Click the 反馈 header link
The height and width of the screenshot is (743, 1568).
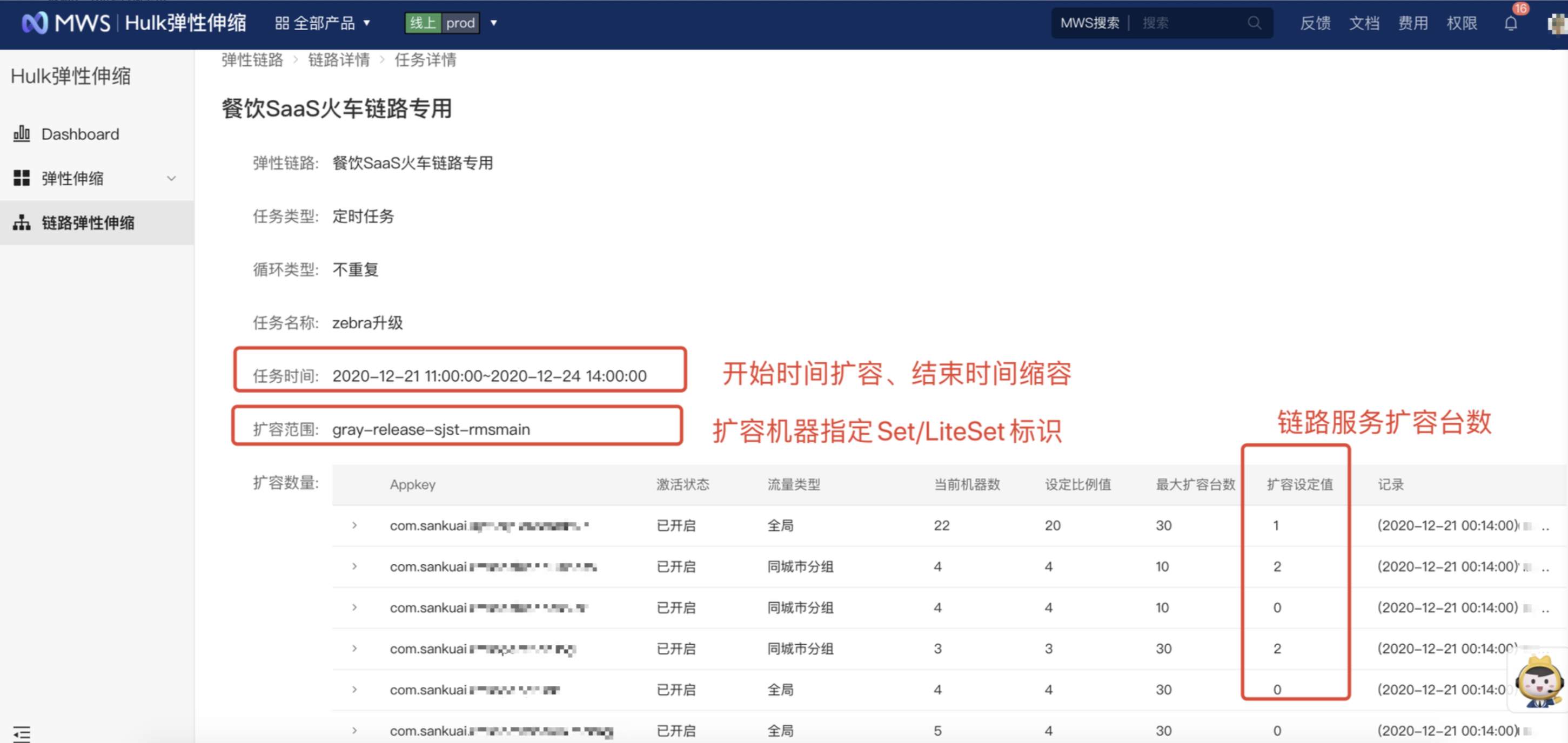1315,23
